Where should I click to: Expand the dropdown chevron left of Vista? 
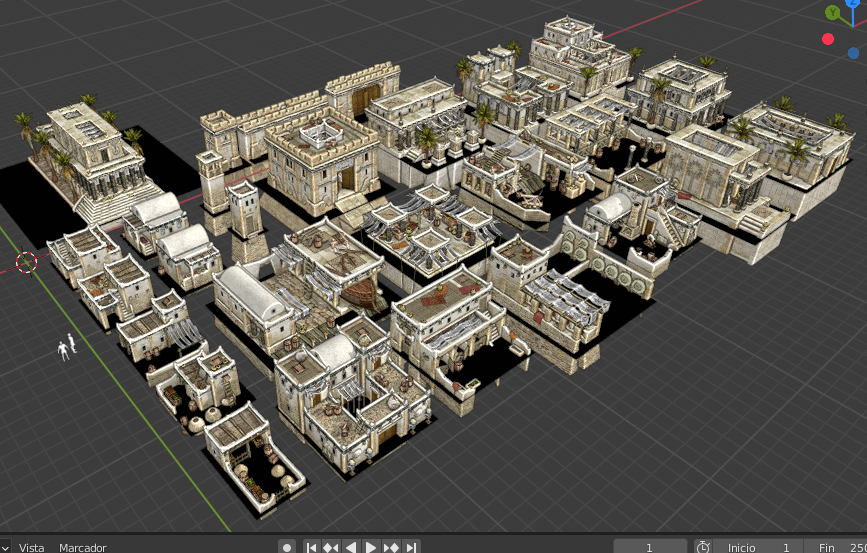click(x=6, y=547)
